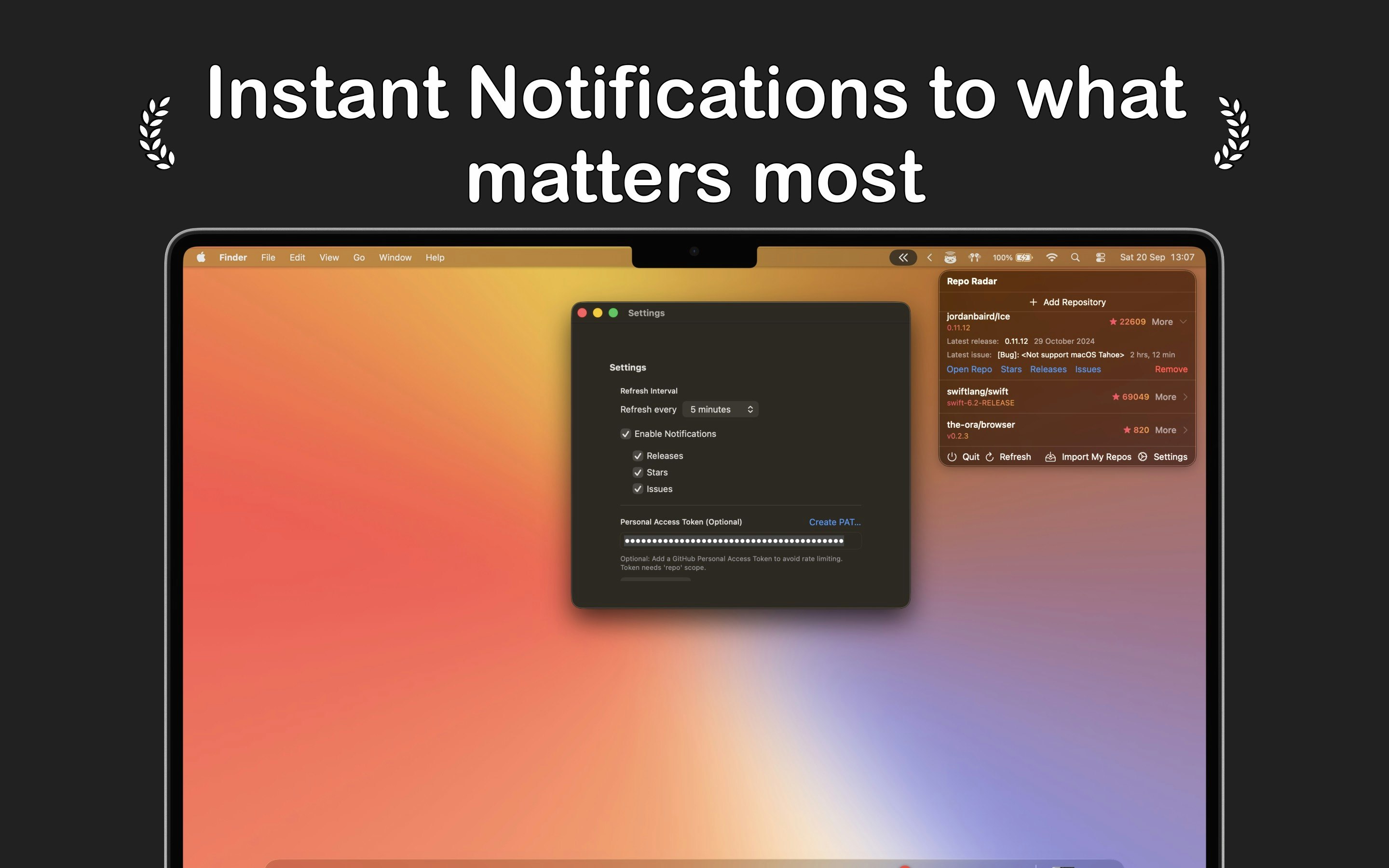The image size is (1389, 868).
Task: Open the Go menu
Action: (x=359, y=257)
